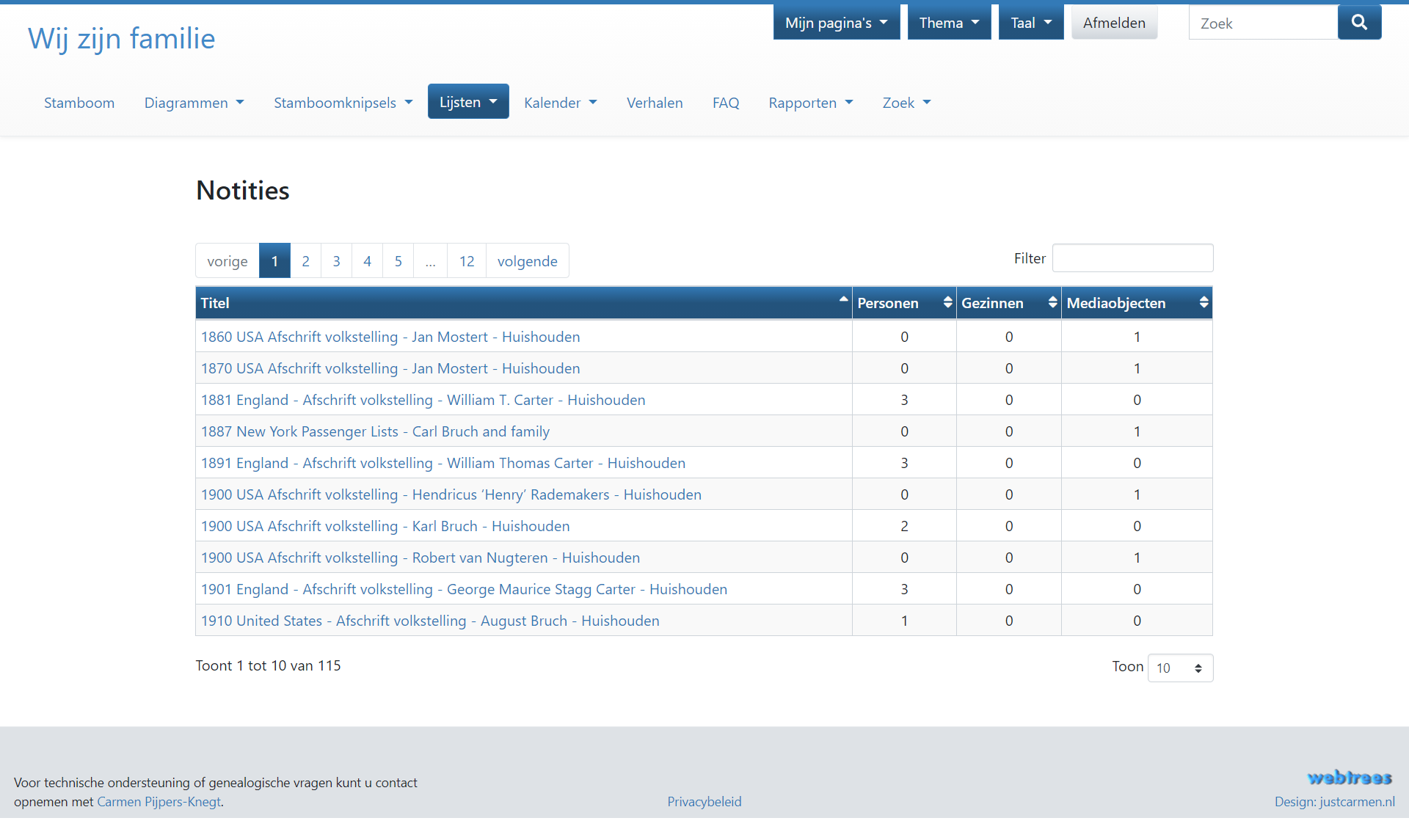The width and height of the screenshot is (1409, 840).
Task: Open the Thema dropdown
Action: point(948,22)
